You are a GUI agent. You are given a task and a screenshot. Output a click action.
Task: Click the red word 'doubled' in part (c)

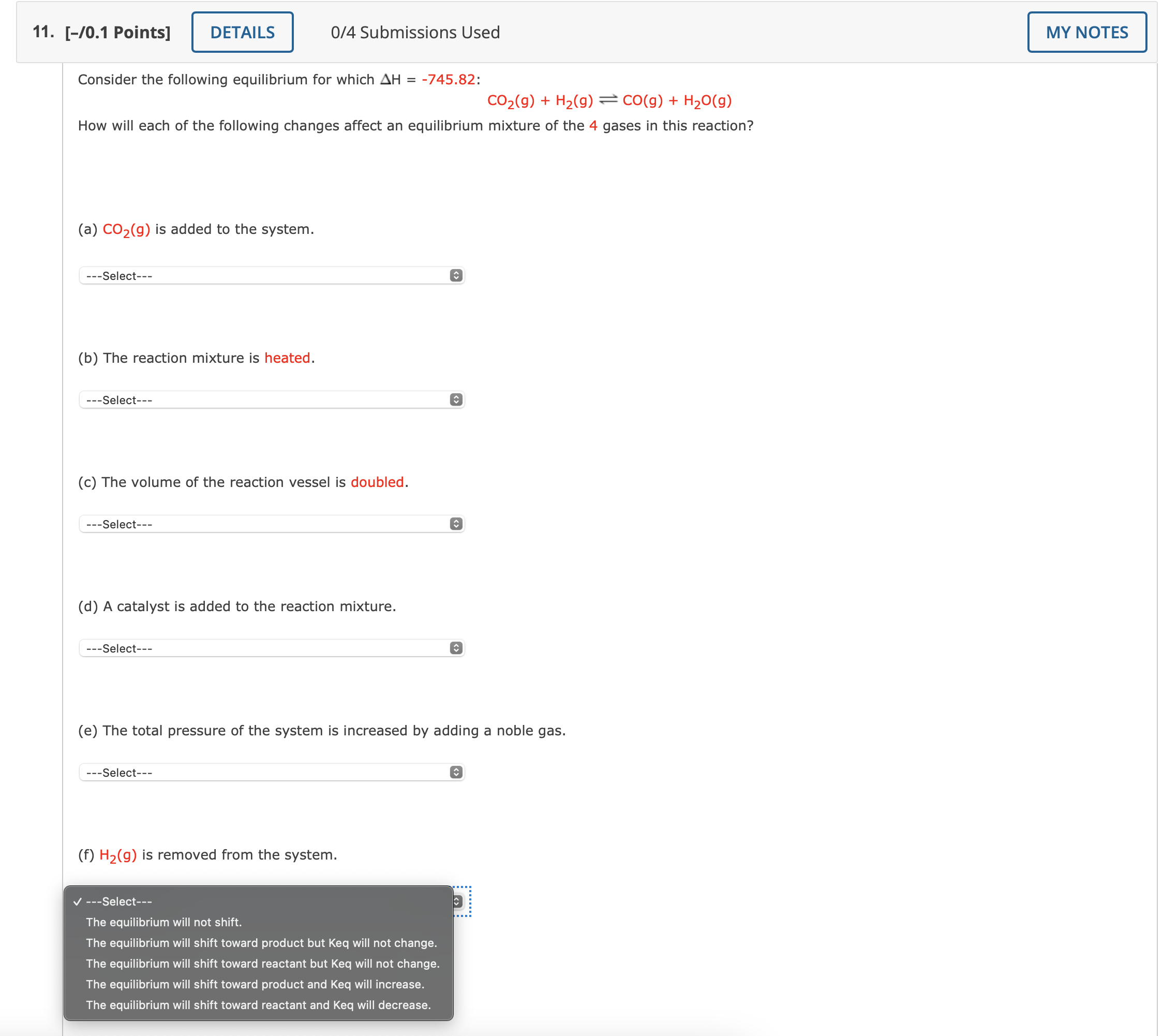pyautogui.click(x=377, y=482)
